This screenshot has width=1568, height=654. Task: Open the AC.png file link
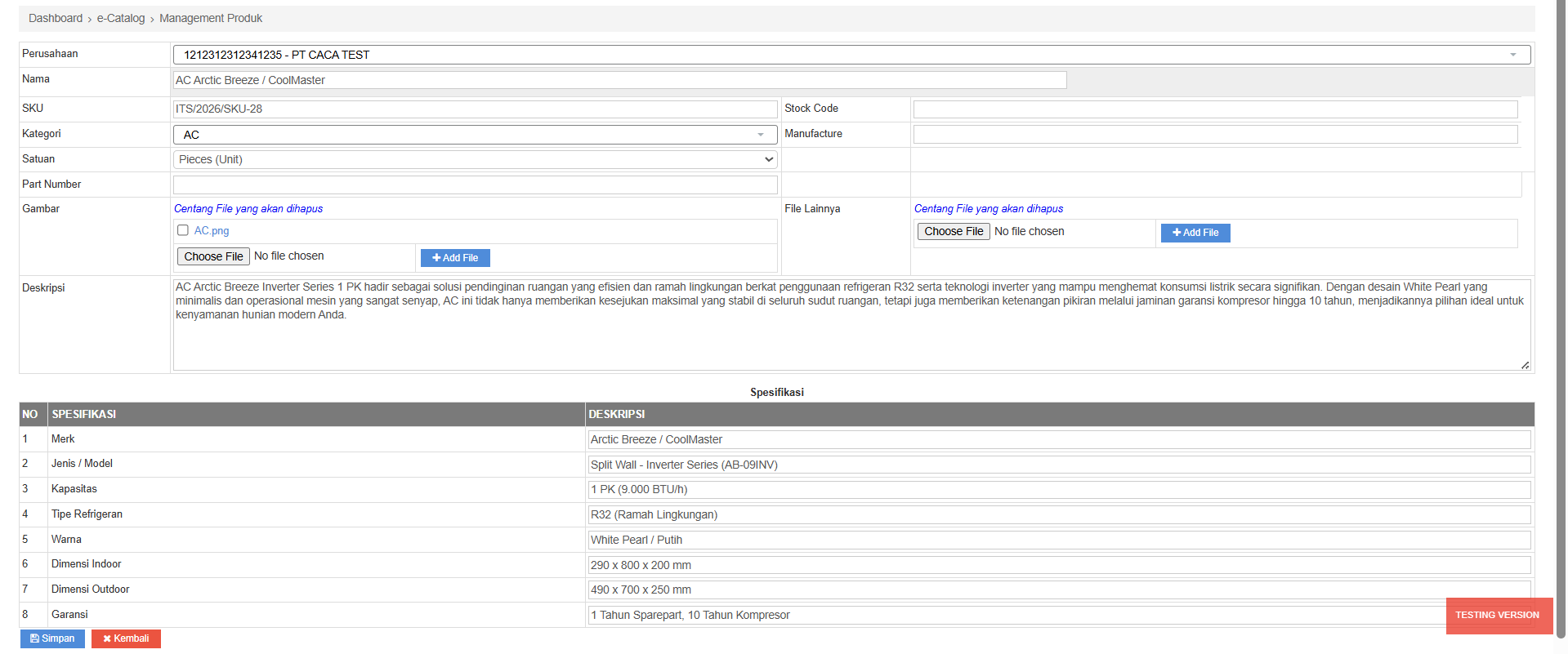212,231
